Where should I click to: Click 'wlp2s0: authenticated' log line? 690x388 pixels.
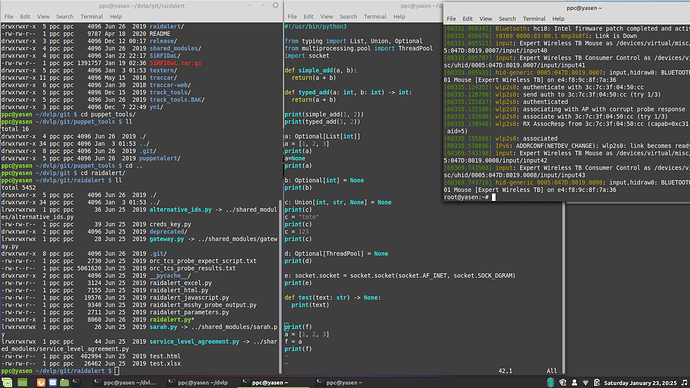click(532, 102)
